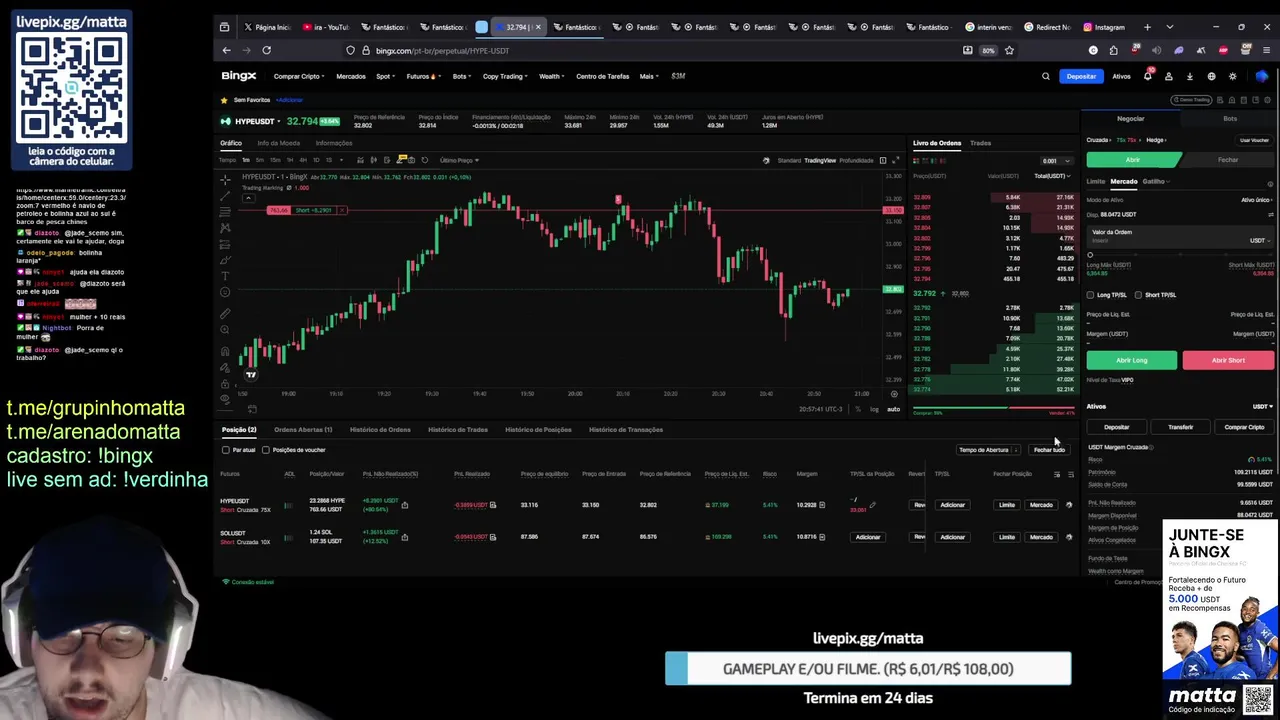Click the transfer arrows icon beside Disp.

[x=1270, y=214]
